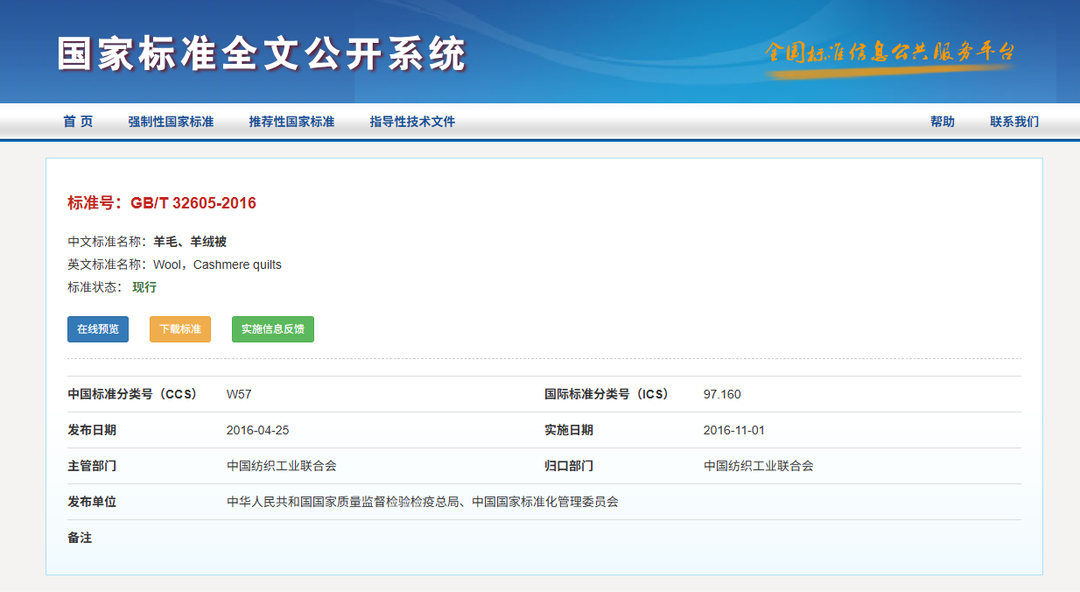Click the publish date 2016-04-25

[x=257, y=430]
